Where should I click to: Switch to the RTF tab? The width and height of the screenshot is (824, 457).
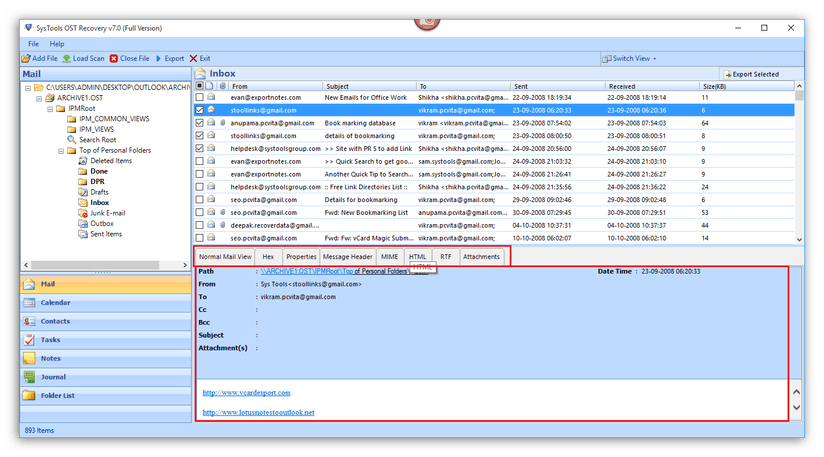tap(446, 256)
